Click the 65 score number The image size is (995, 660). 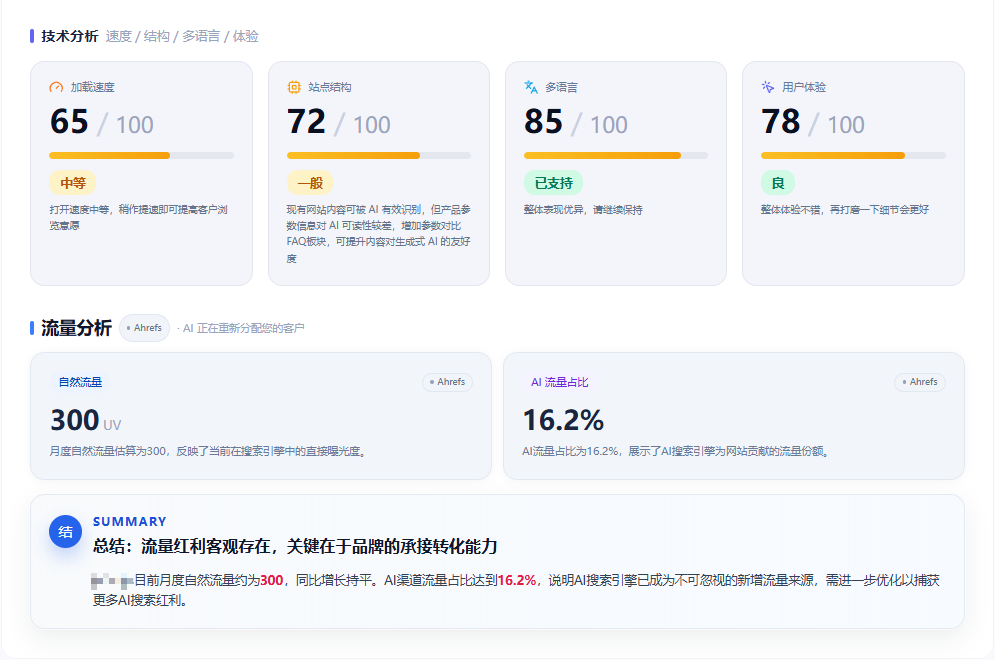(69, 122)
